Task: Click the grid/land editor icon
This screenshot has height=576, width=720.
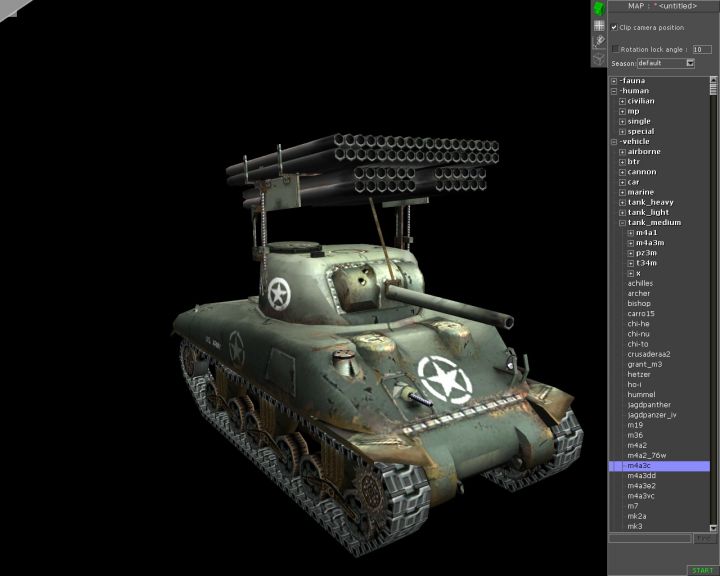Action: [x=598, y=25]
